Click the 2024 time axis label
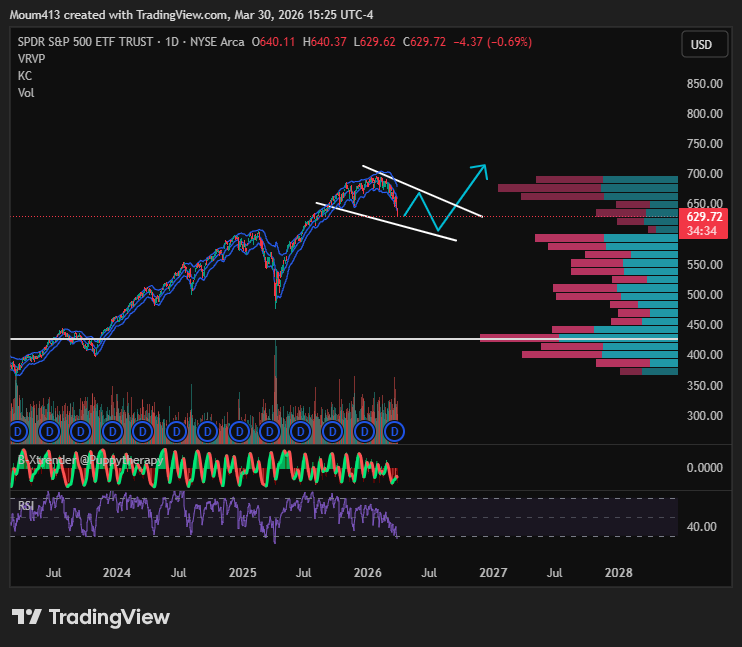The image size is (742, 647). click(117, 573)
